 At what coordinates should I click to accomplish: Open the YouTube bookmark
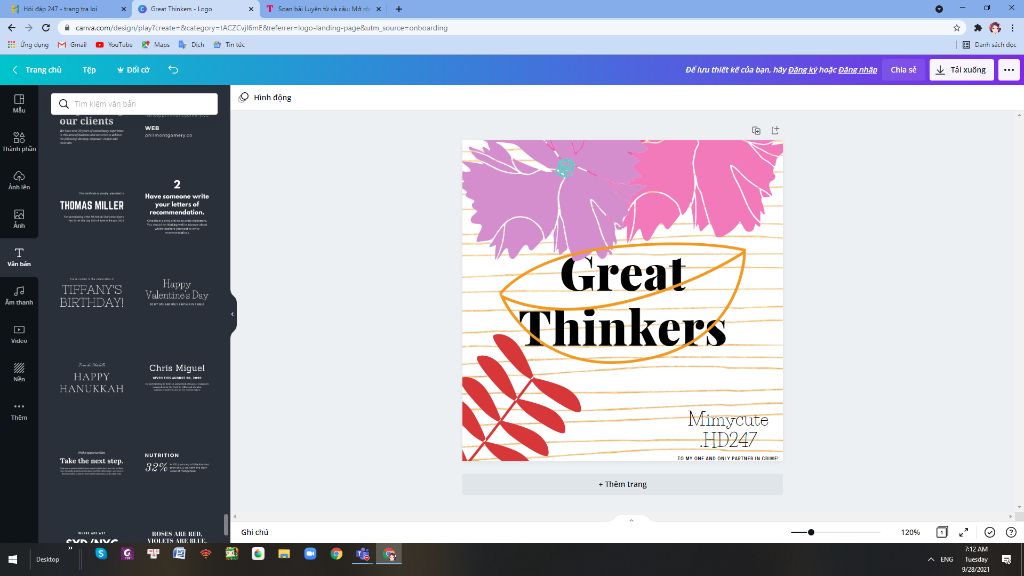pos(114,44)
